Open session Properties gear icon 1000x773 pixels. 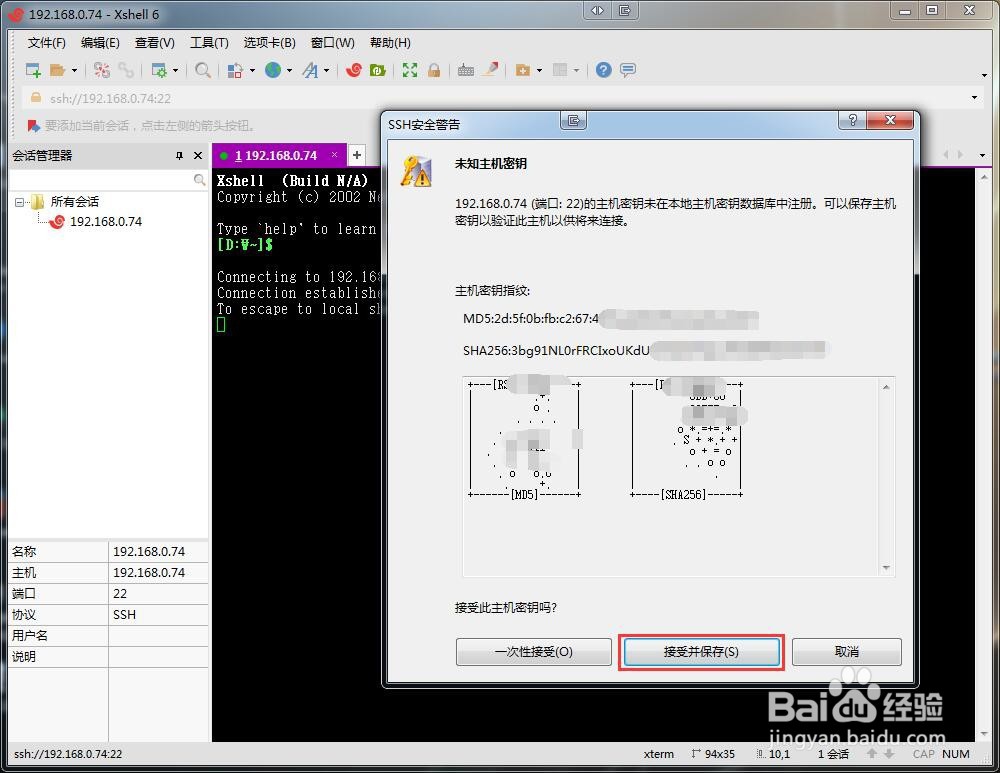[158, 70]
